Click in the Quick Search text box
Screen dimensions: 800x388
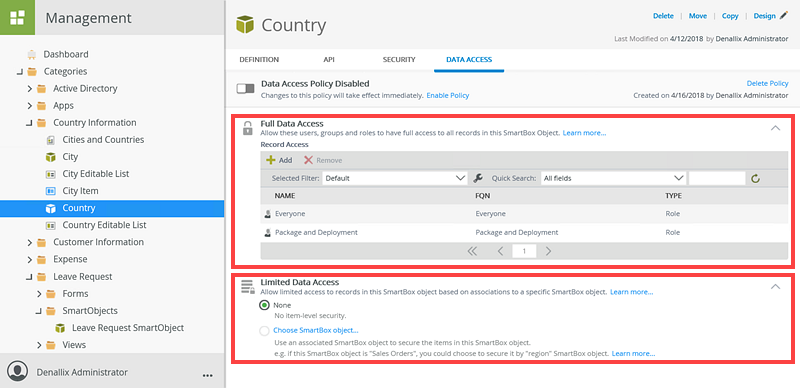coord(717,178)
